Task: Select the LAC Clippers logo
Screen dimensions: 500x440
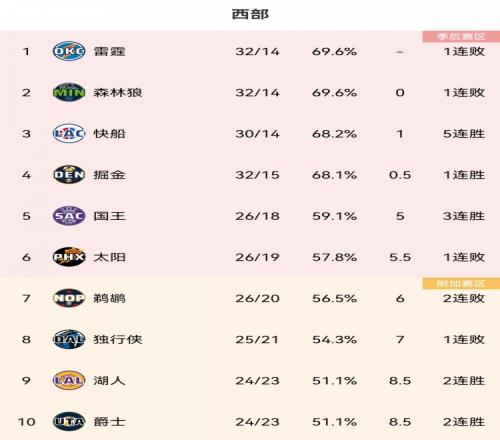Action: 69,133
